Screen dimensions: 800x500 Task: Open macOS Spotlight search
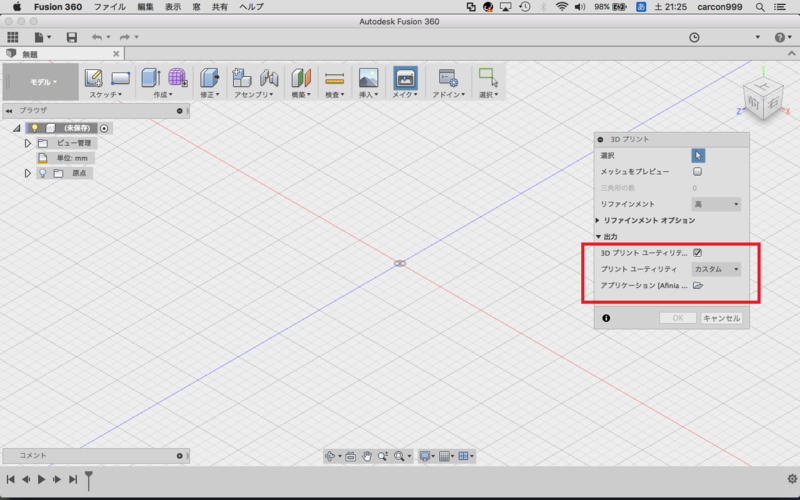(x=760, y=7)
